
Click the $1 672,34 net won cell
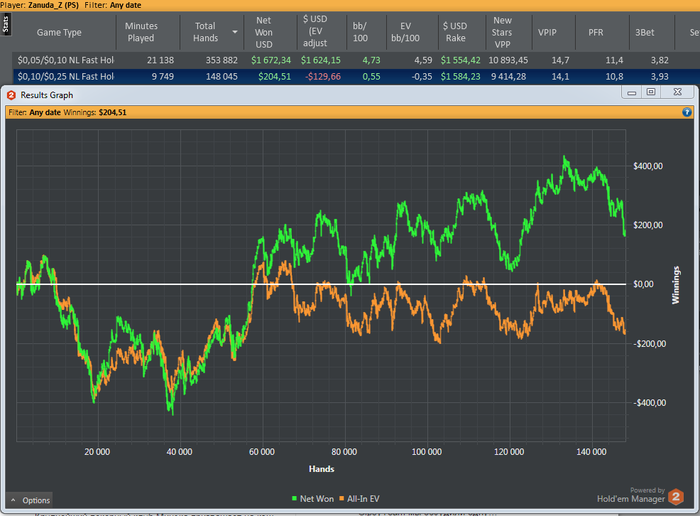[x=271, y=60]
